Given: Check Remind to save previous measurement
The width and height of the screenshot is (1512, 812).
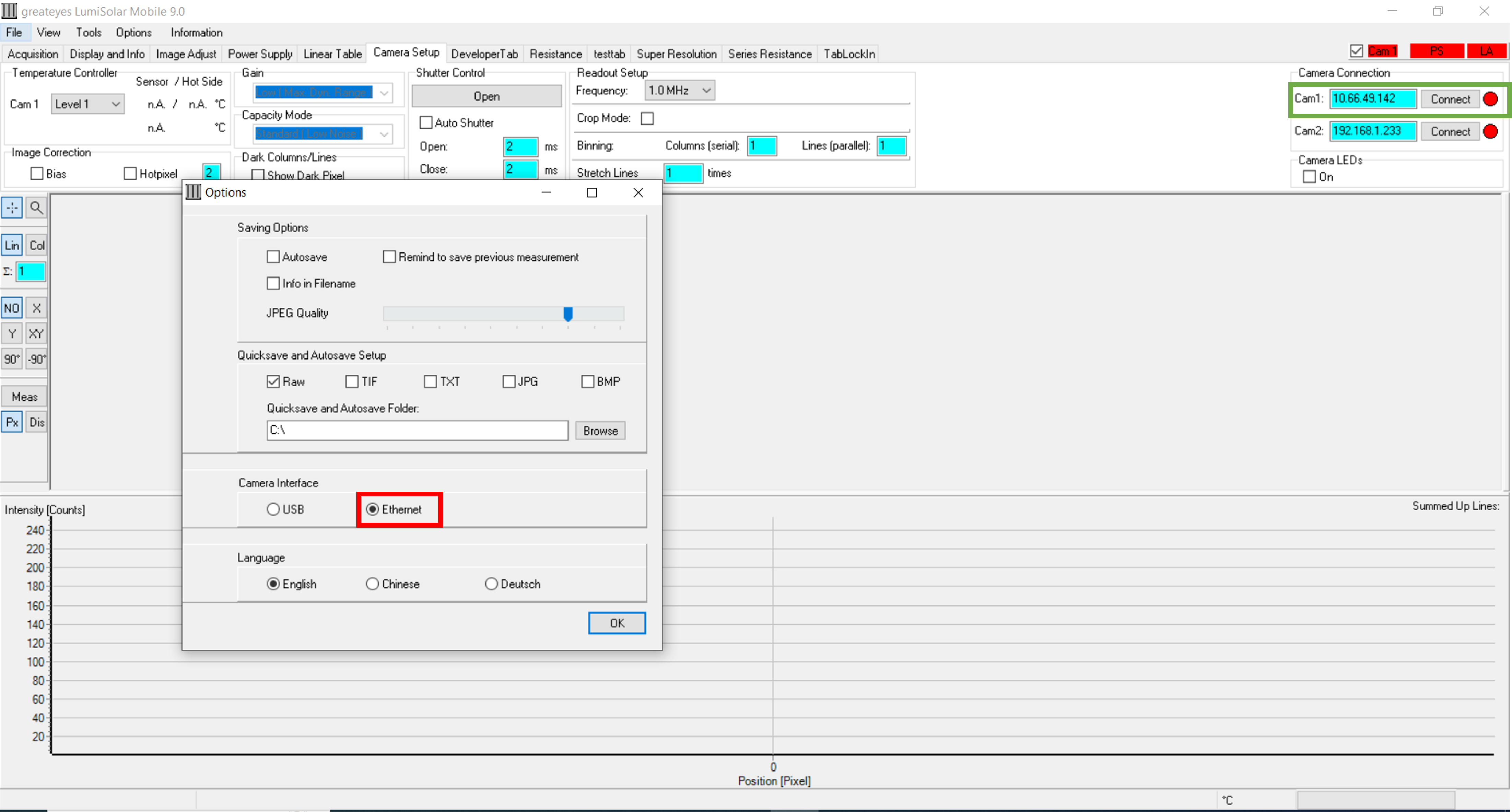Looking at the screenshot, I should pos(389,257).
